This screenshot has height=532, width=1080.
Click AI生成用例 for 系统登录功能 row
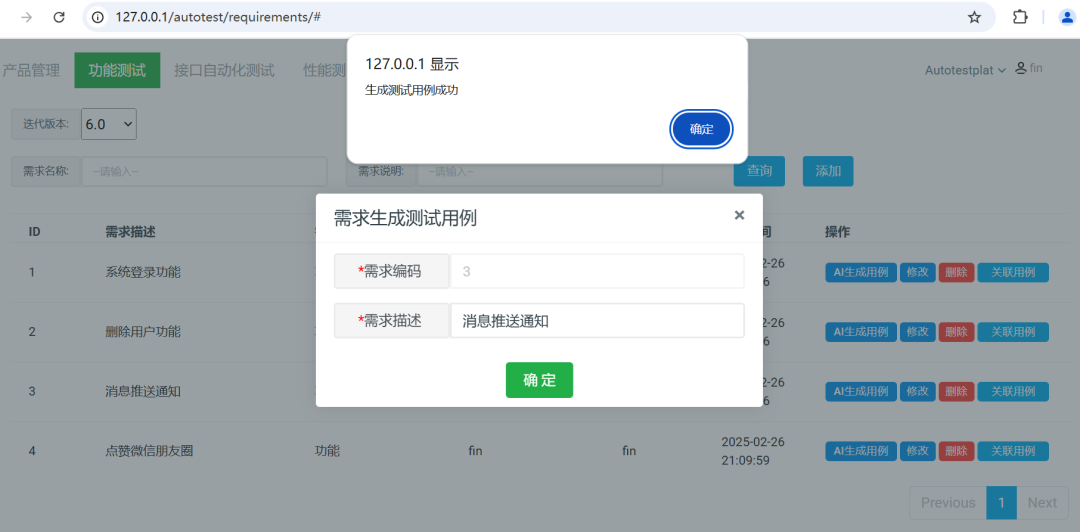point(861,272)
